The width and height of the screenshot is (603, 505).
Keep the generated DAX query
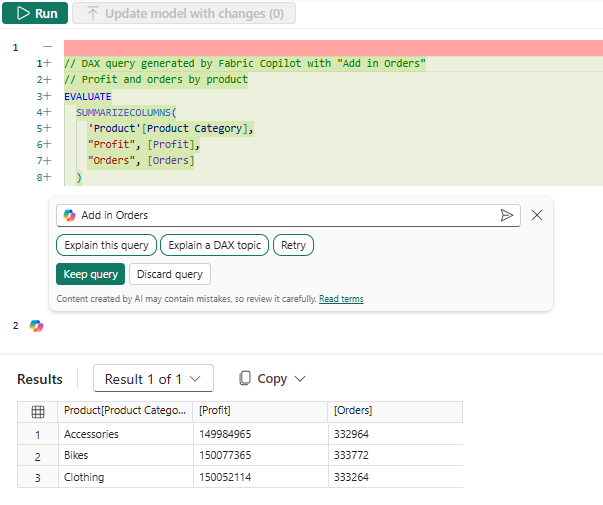[90, 274]
